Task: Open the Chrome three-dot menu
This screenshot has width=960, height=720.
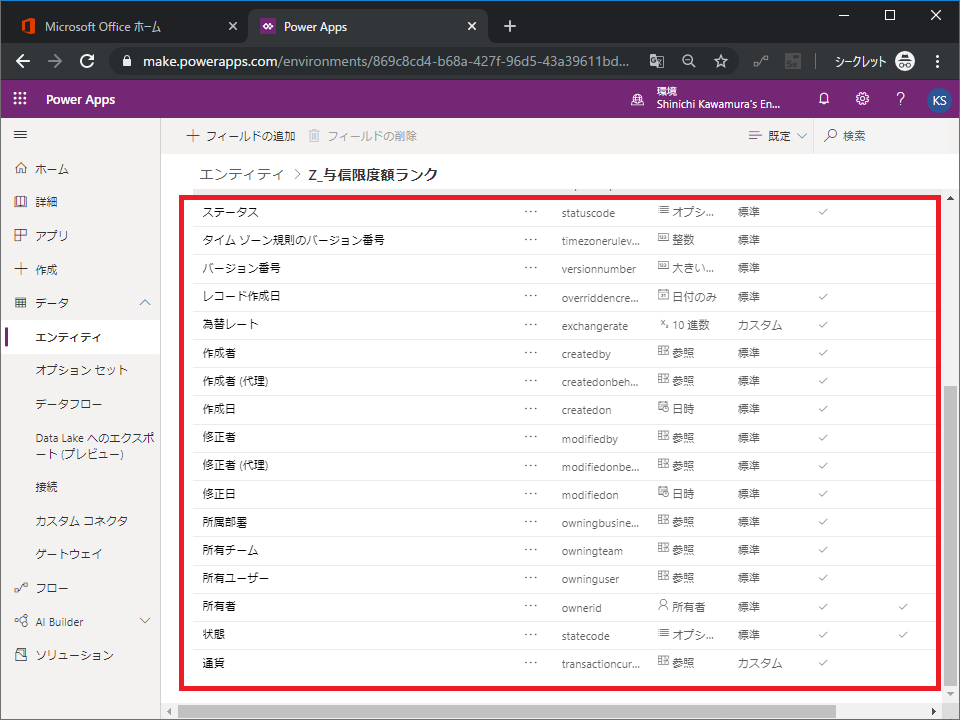Action: pos(937,61)
